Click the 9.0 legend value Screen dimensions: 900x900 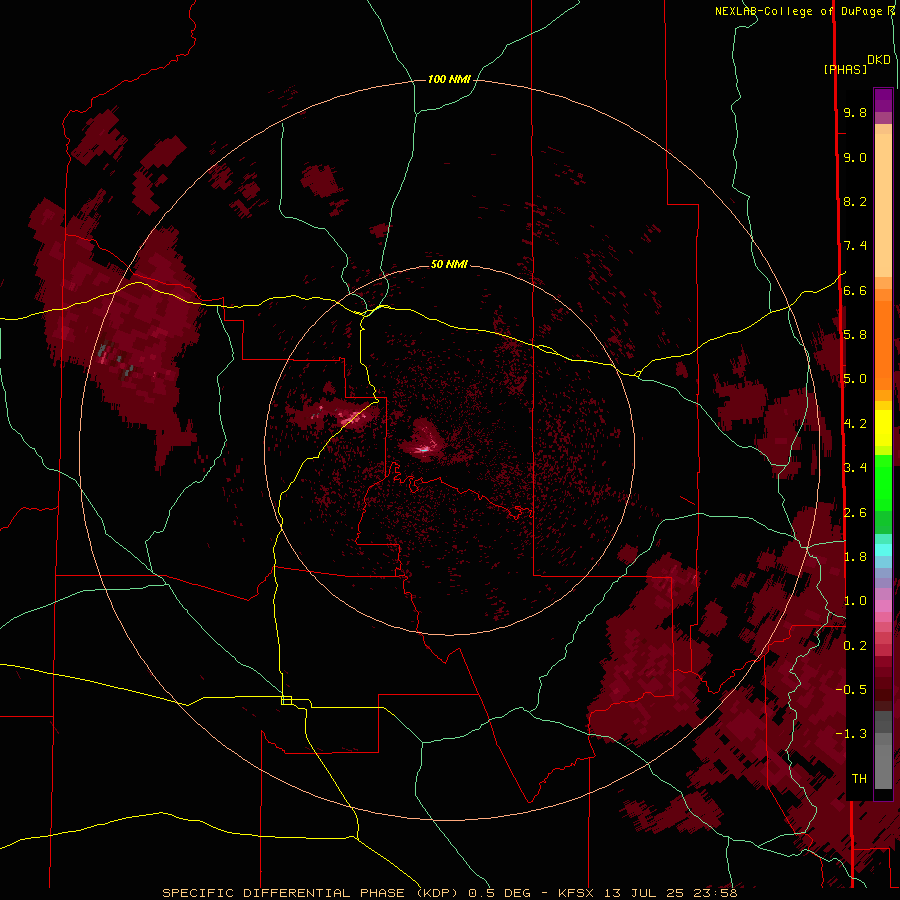click(855, 157)
